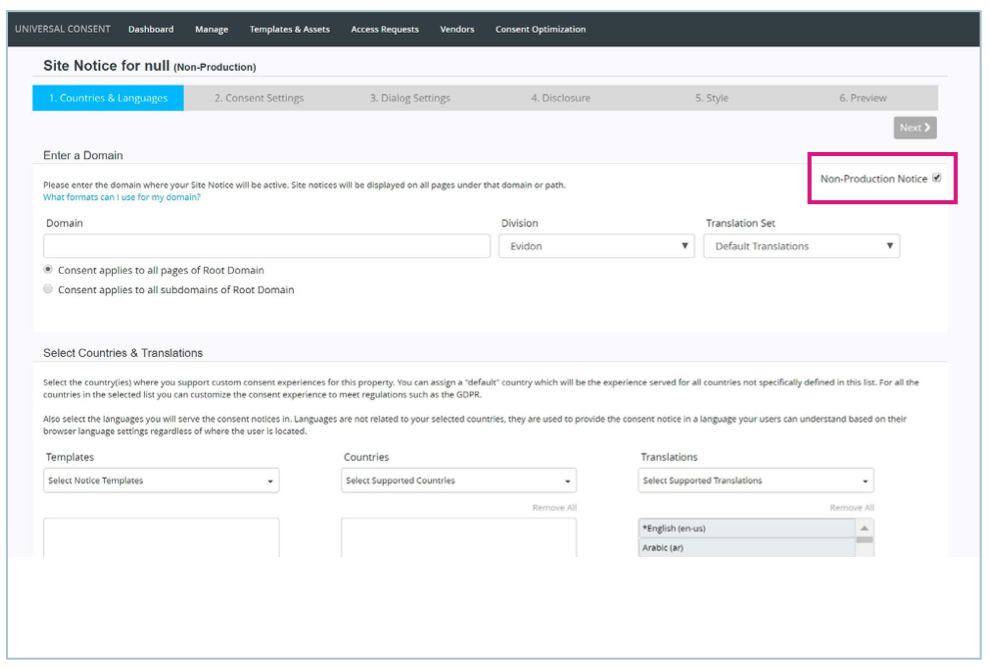
Task: Toggle the Non-Production Notice checkbox
Action: click(x=937, y=178)
